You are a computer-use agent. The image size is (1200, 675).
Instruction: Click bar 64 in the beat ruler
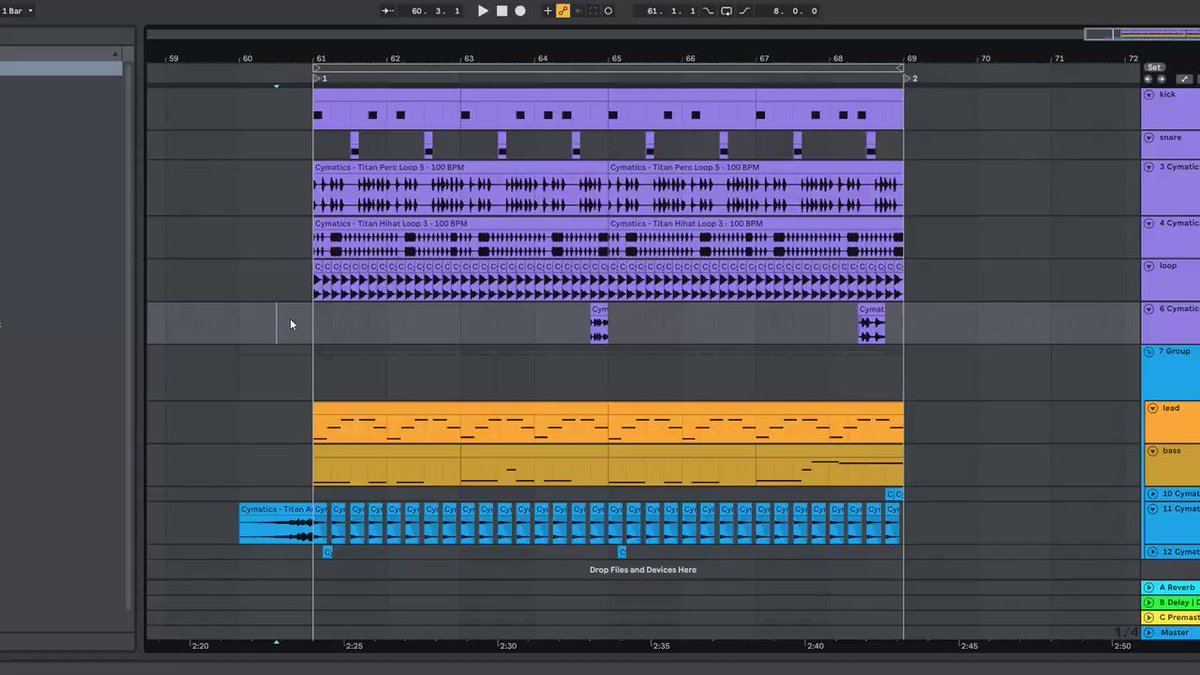point(542,59)
